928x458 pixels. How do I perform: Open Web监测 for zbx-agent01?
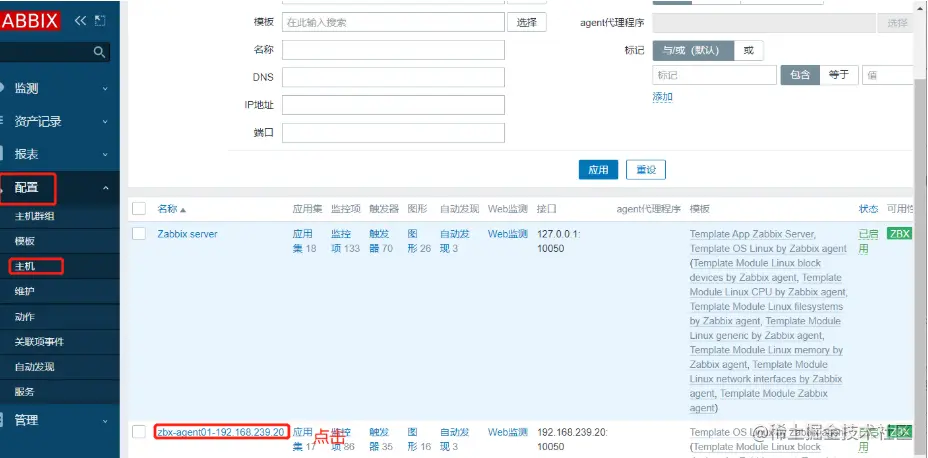pos(507,432)
